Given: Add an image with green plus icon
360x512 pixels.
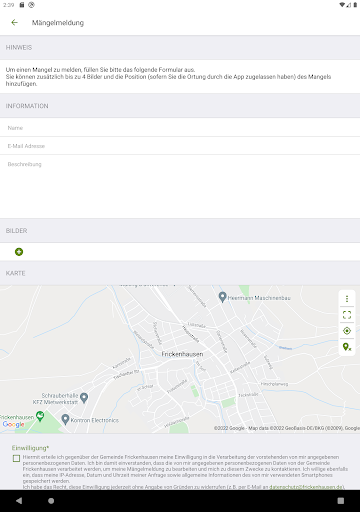Looking at the screenshot, I should [x=19, y=252].
